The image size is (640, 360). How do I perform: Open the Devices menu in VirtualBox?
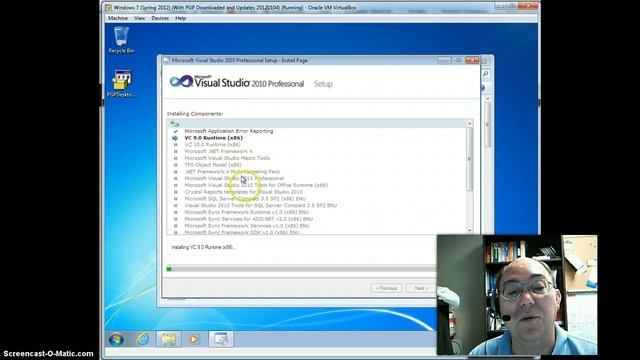[x=160, y=18]
